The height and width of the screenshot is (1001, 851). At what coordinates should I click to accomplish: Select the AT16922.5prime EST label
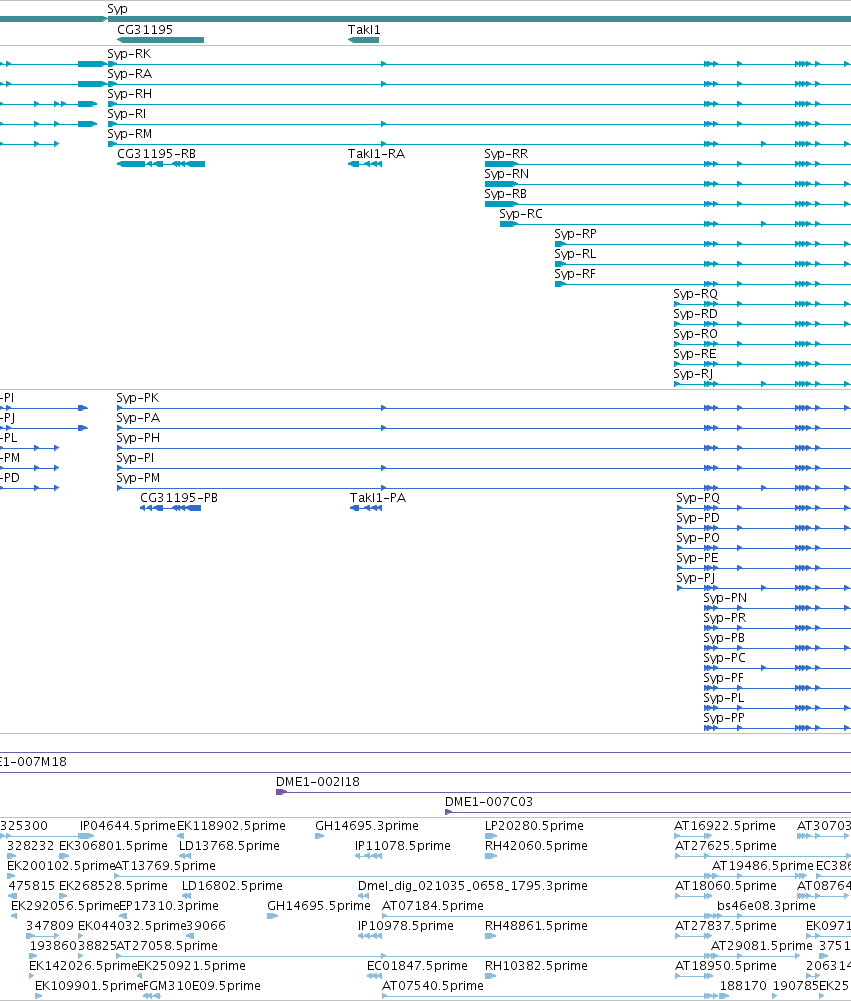click(x=725, y=826)
